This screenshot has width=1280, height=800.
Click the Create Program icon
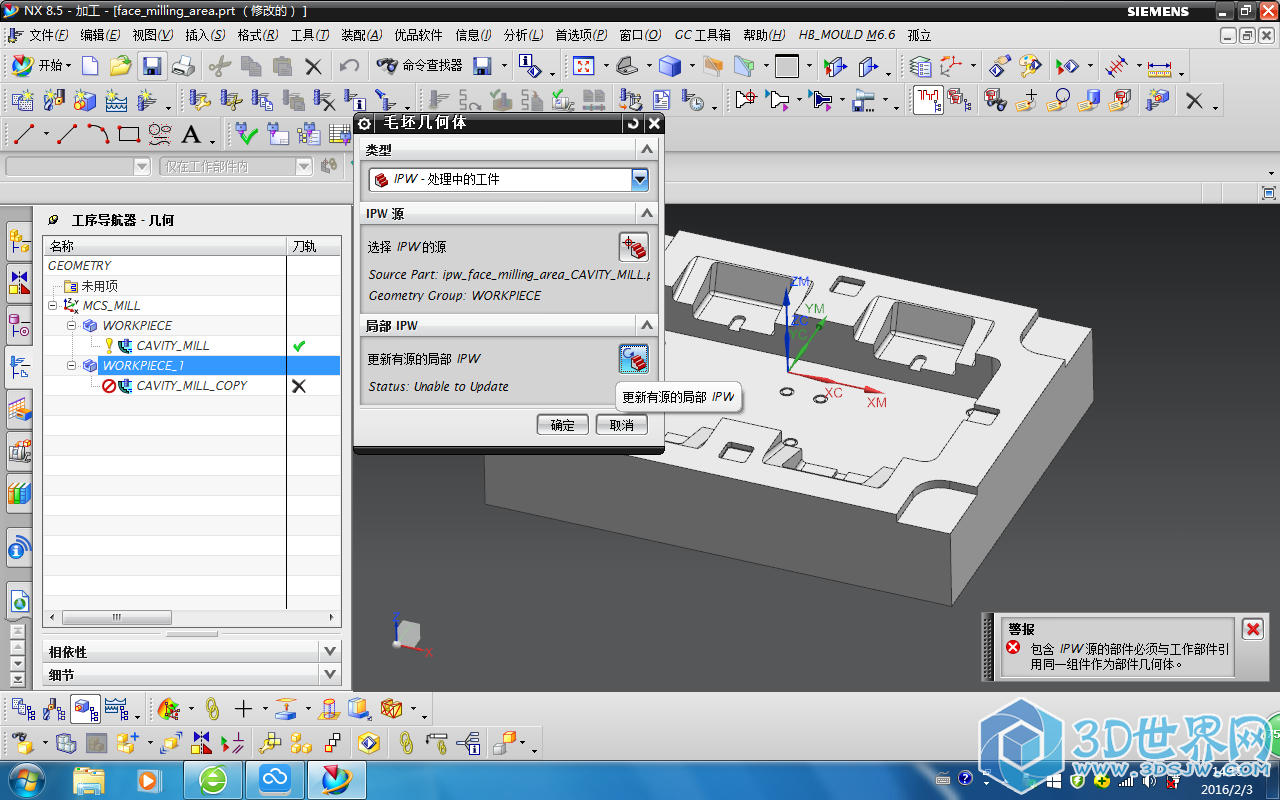[22, 100]
